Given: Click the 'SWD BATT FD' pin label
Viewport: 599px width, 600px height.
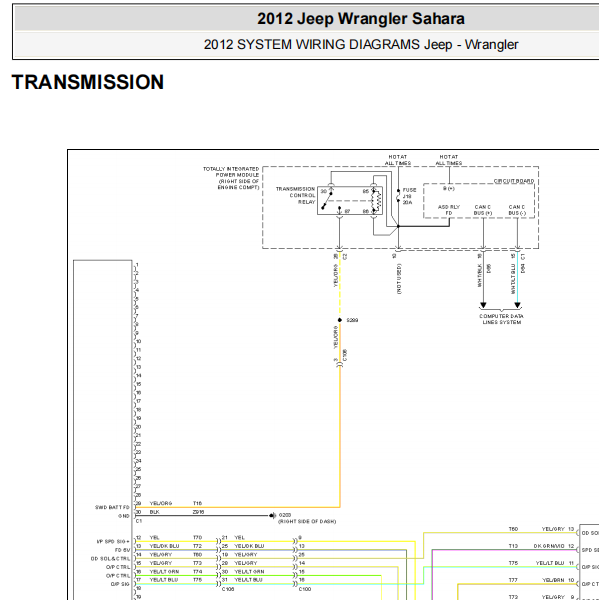Looking at the screenshot, I should pyautogui.click(x=112, y=507).
